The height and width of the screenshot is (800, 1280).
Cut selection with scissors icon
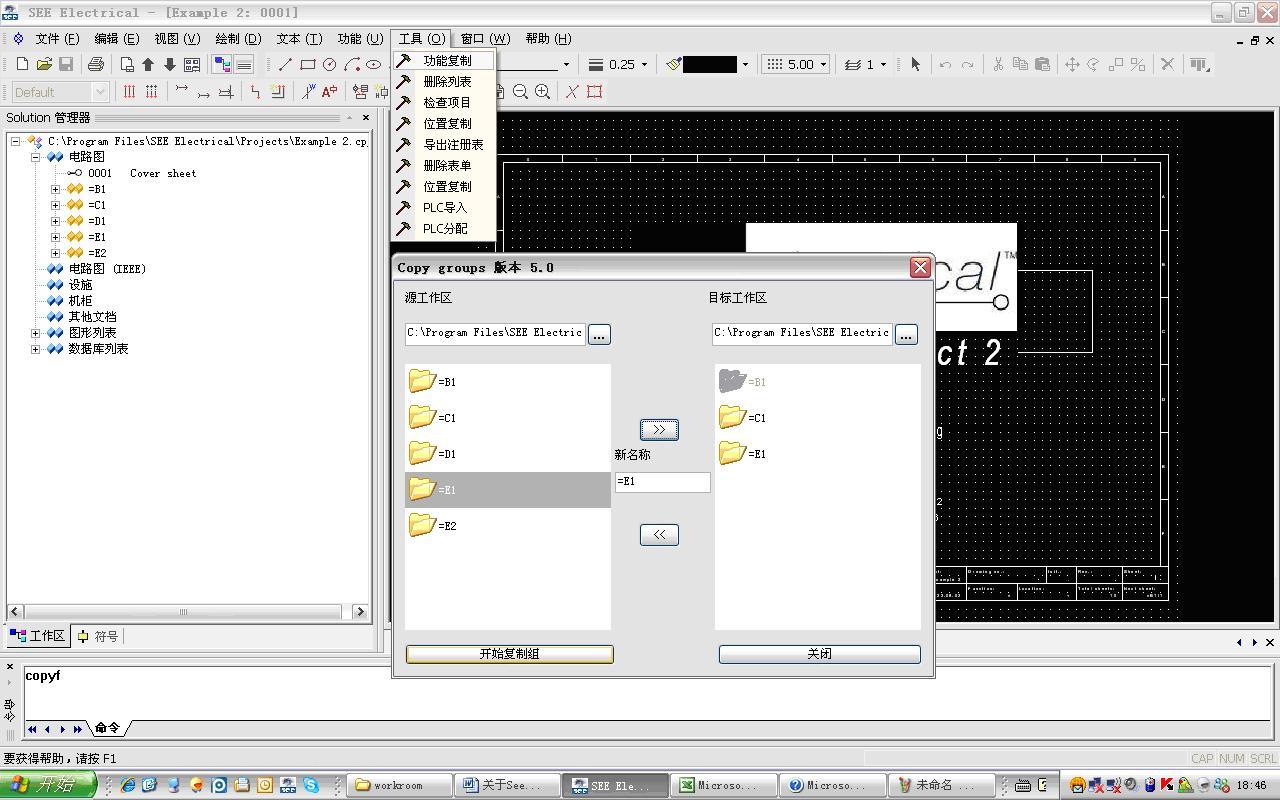click(x=998, y=64)
